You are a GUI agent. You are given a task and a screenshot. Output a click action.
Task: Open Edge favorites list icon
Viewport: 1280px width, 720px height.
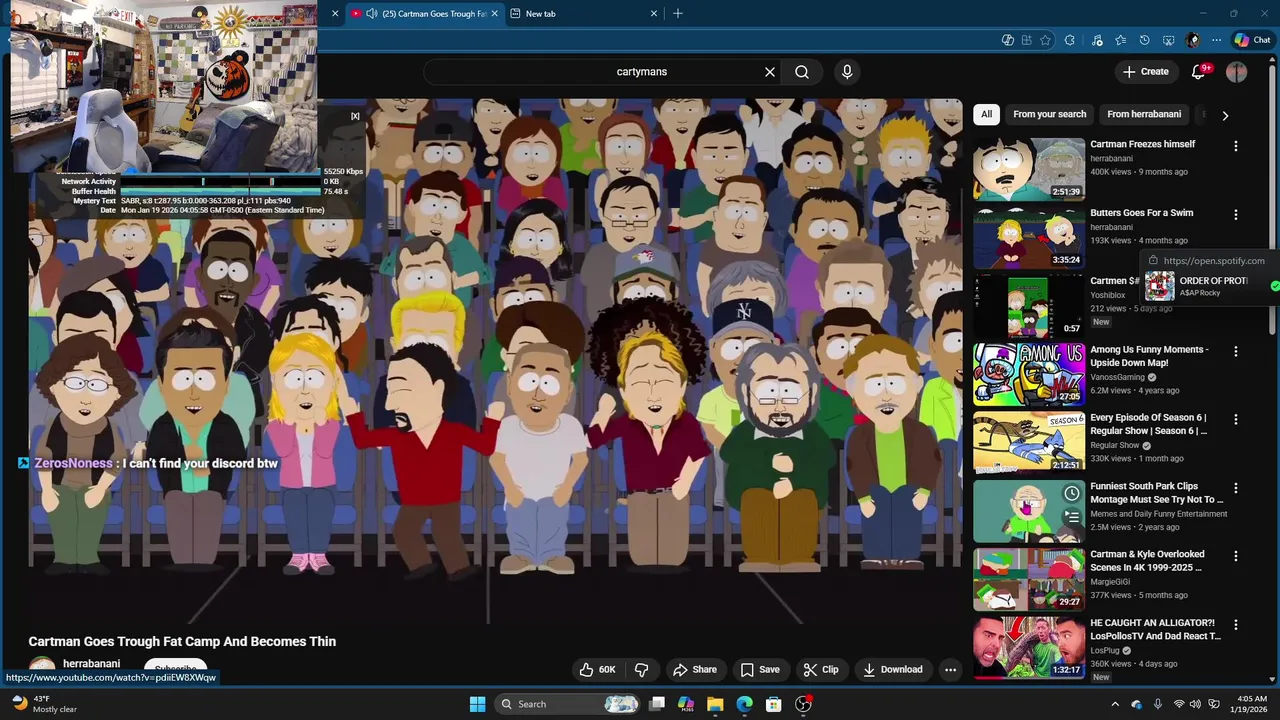pos(1120,40)
